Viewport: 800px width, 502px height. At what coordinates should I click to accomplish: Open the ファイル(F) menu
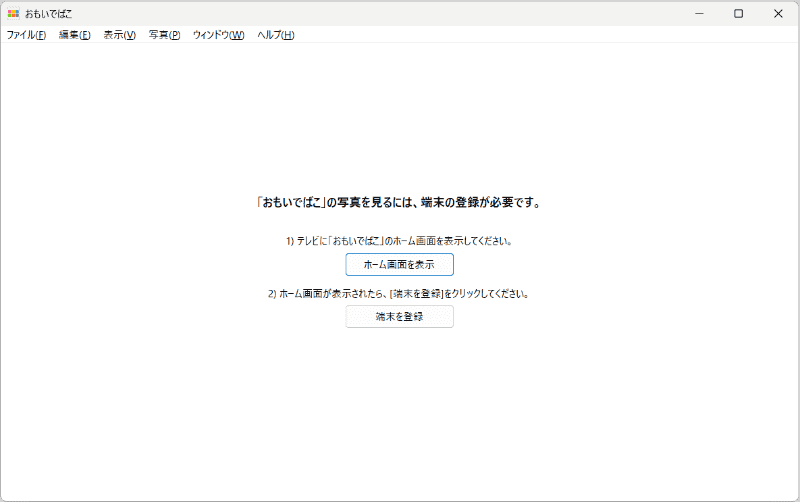tap(26, 35)
